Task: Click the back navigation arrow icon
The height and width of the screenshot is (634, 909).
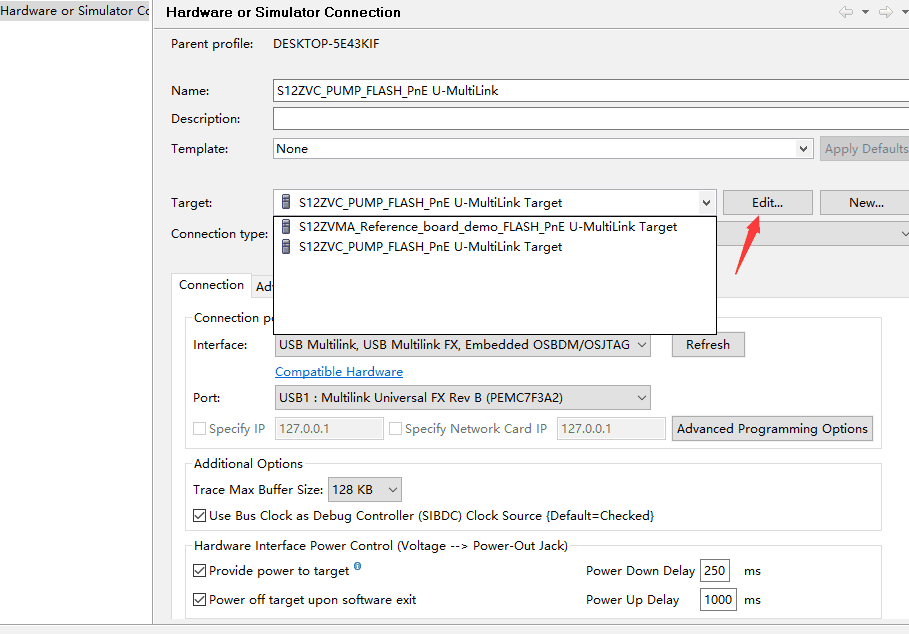Action: pos(846,12)
